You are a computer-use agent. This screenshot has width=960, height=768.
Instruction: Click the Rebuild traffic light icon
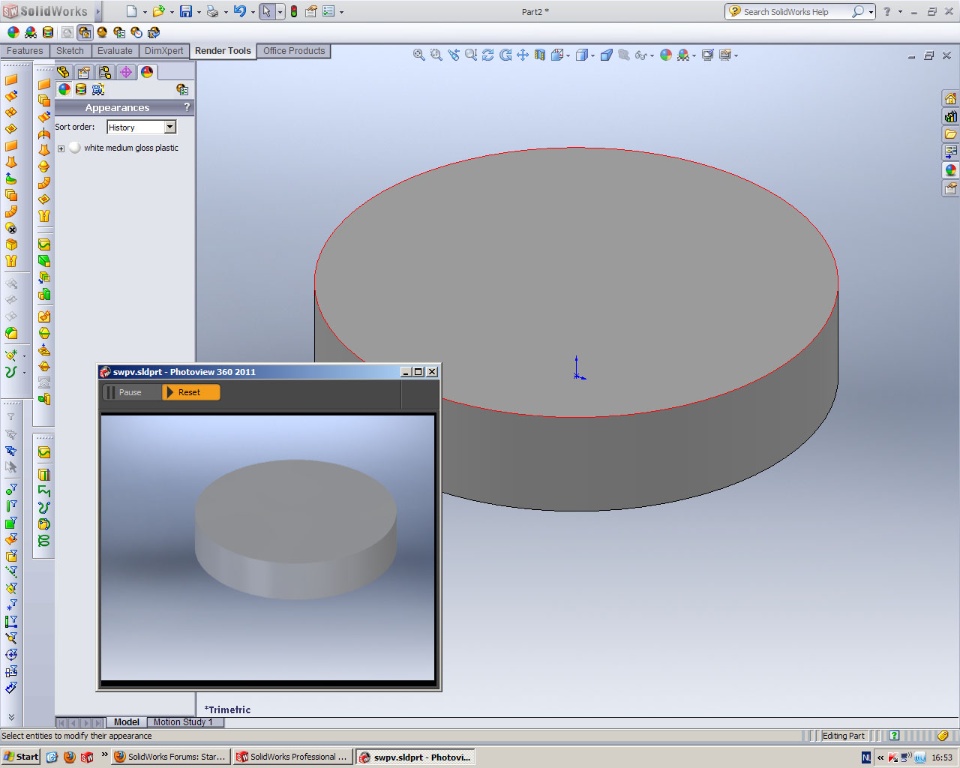(x=294, y=11)
